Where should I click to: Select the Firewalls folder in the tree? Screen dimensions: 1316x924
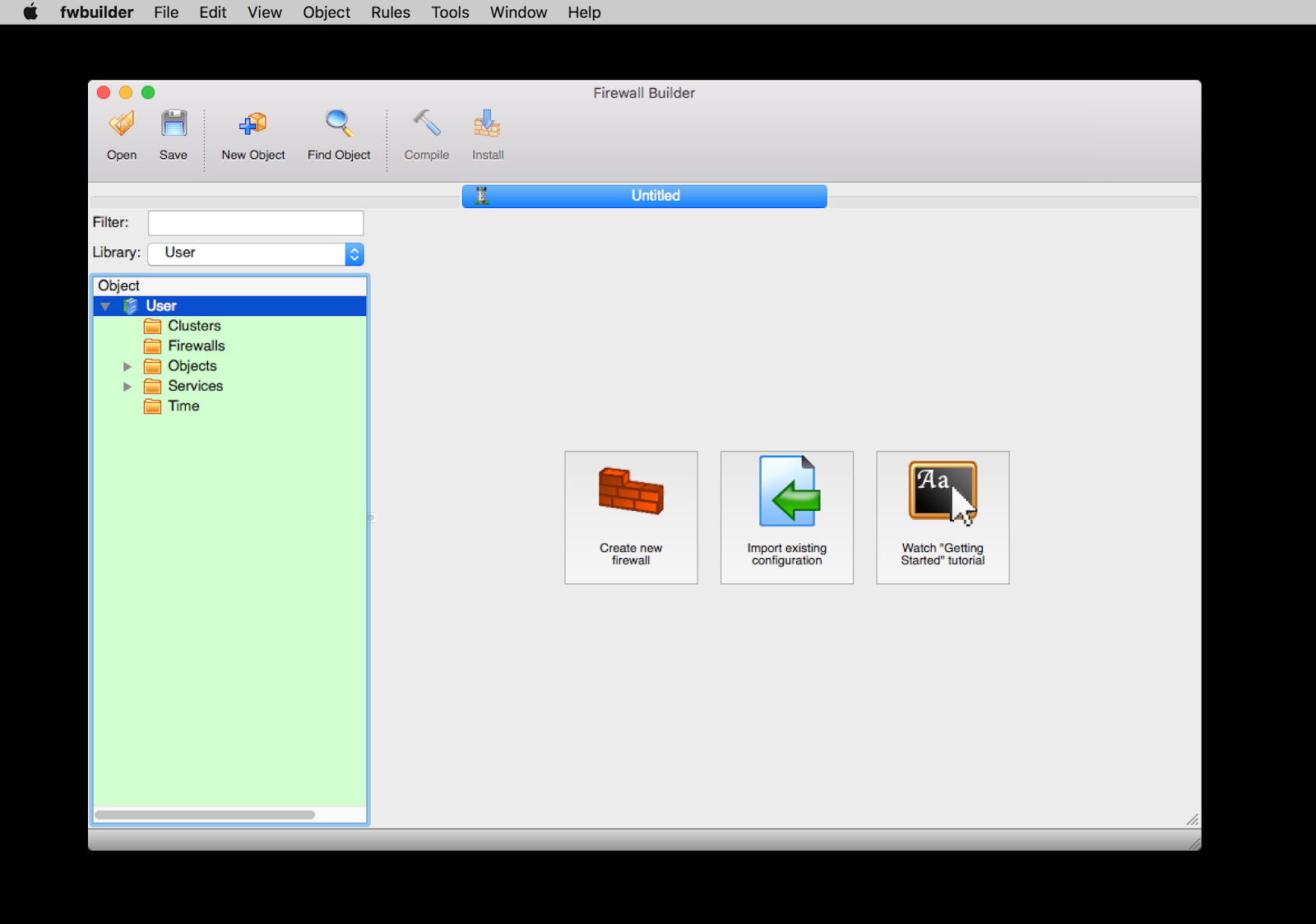196,346
